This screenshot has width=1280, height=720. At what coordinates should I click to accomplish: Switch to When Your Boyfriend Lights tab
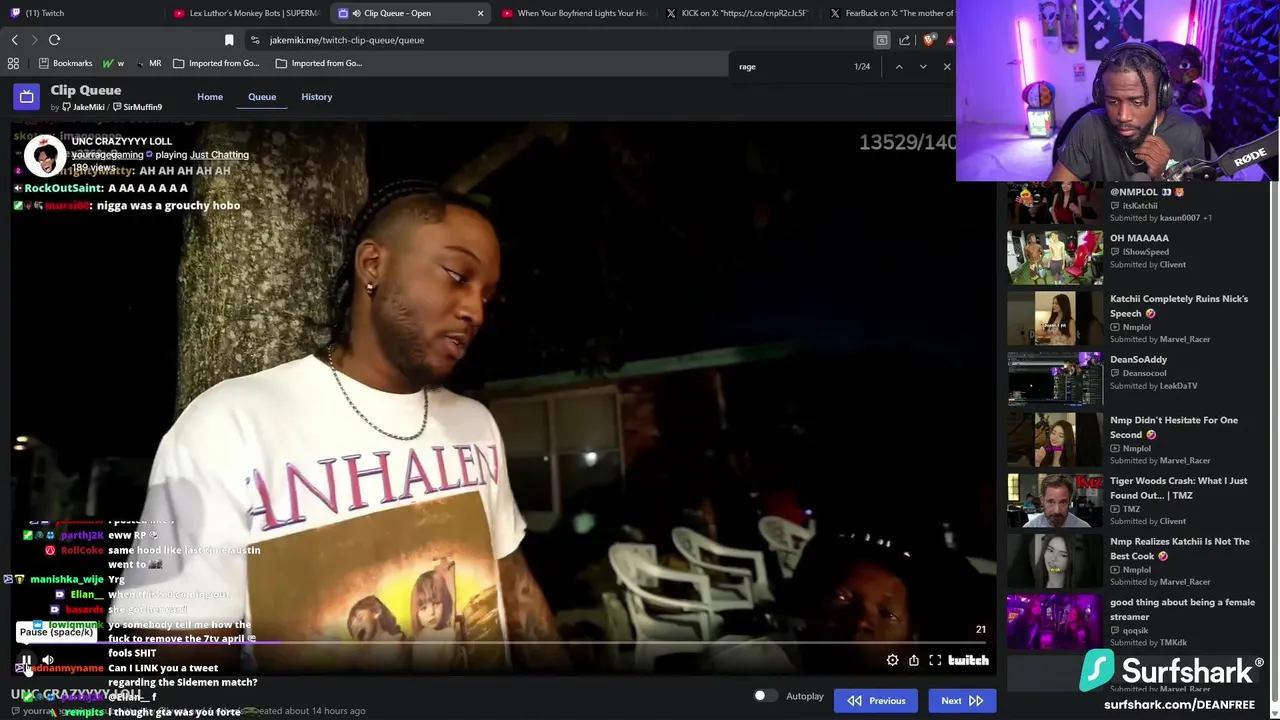click(x=575, y=13)
